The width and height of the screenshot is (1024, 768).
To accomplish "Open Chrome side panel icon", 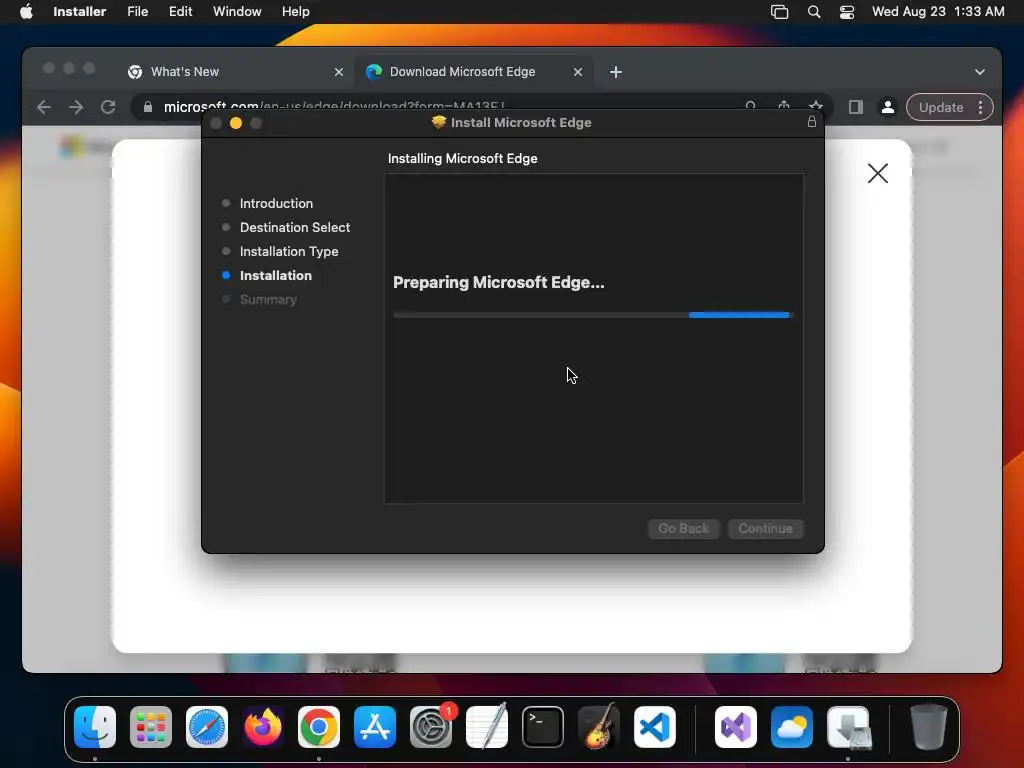I will pos(856,107).
